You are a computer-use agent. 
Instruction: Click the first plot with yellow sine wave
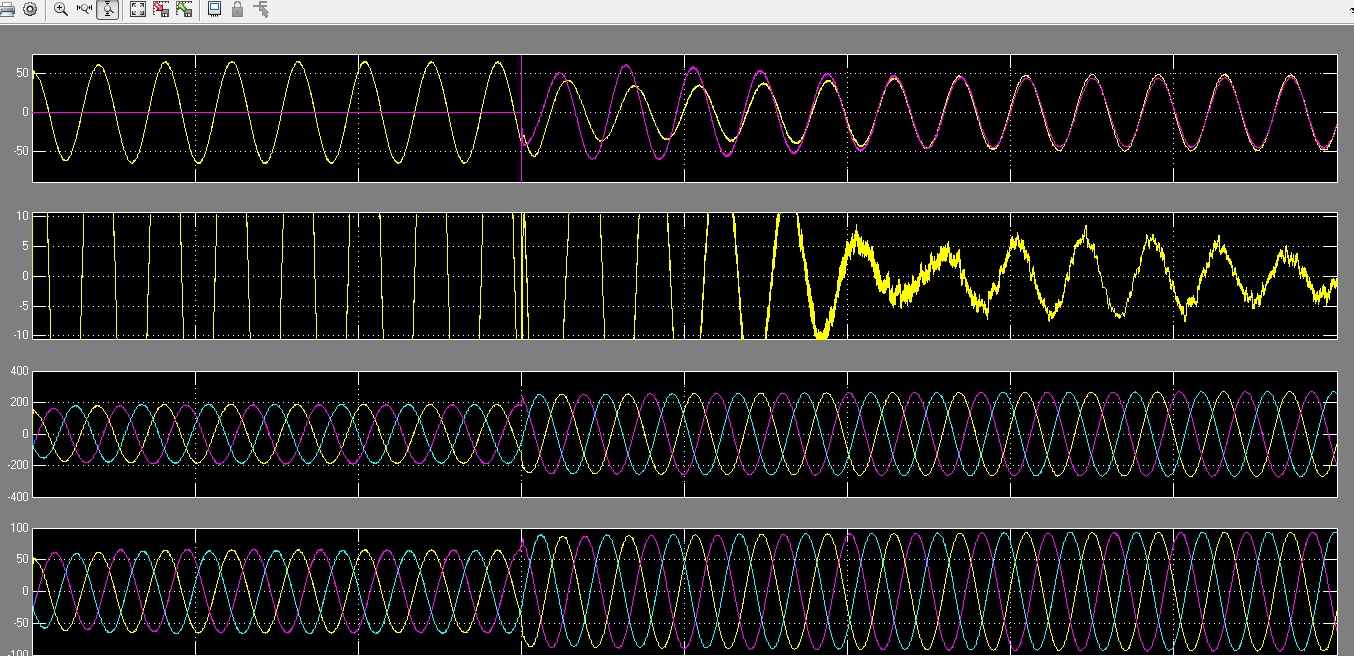coord(685,118)
